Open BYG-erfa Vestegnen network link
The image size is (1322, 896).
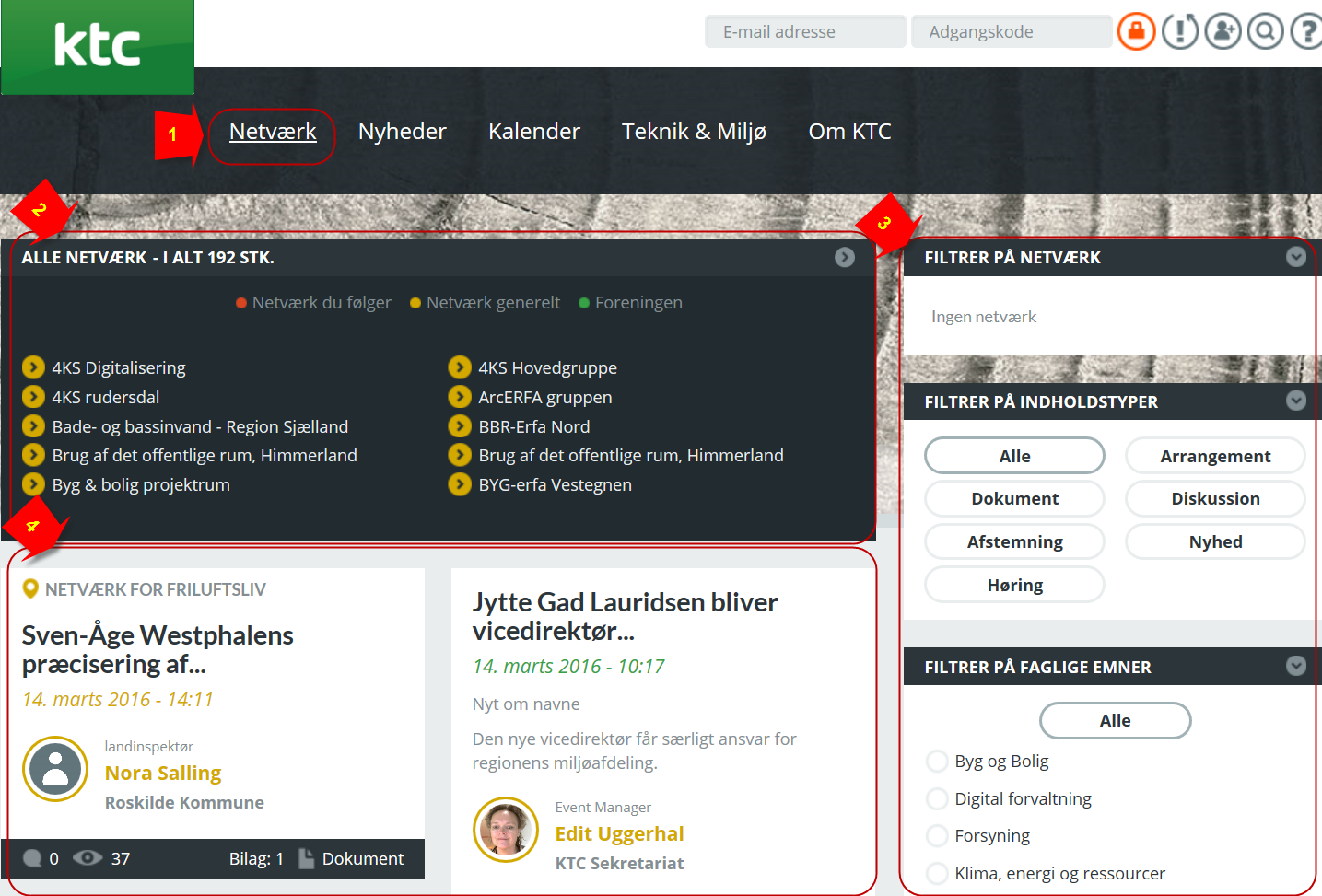pos(556,484)
